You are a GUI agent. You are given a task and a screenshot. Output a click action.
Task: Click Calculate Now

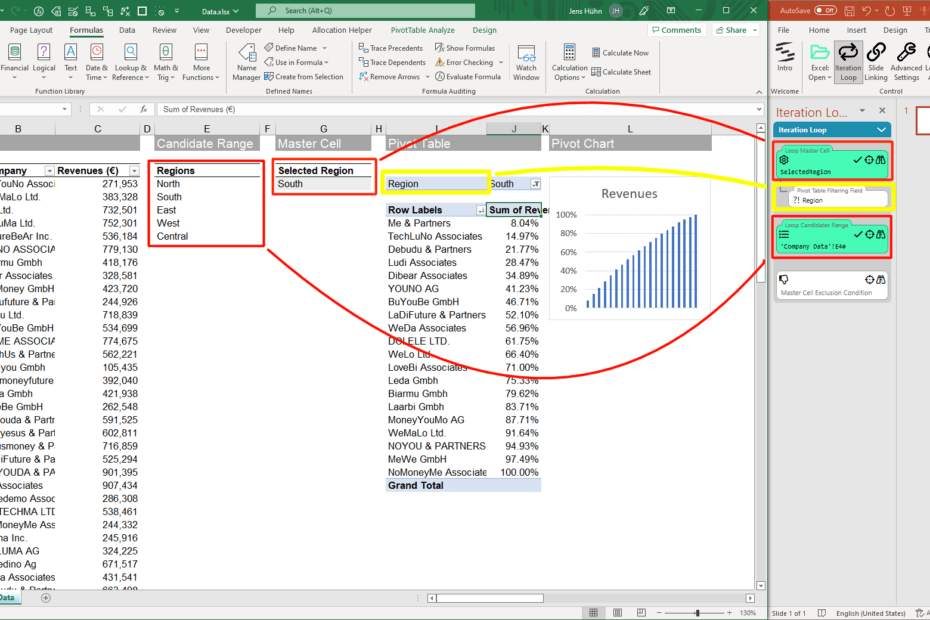pos(620,52)
